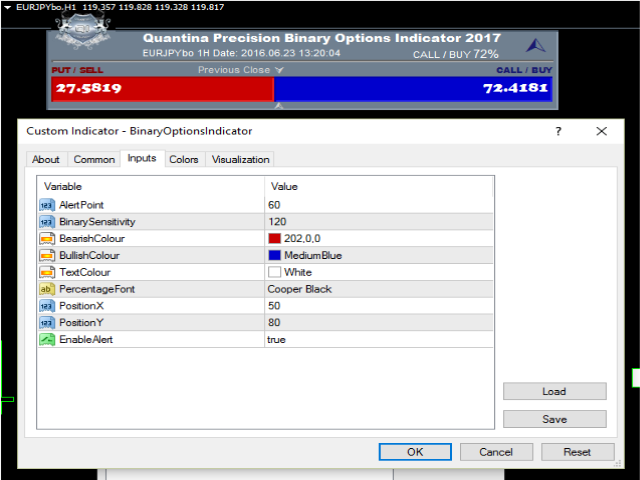This screenshot has height=480, width=640.
Task: Click the Previous Close down chevron
Action: tap(279, 70)
